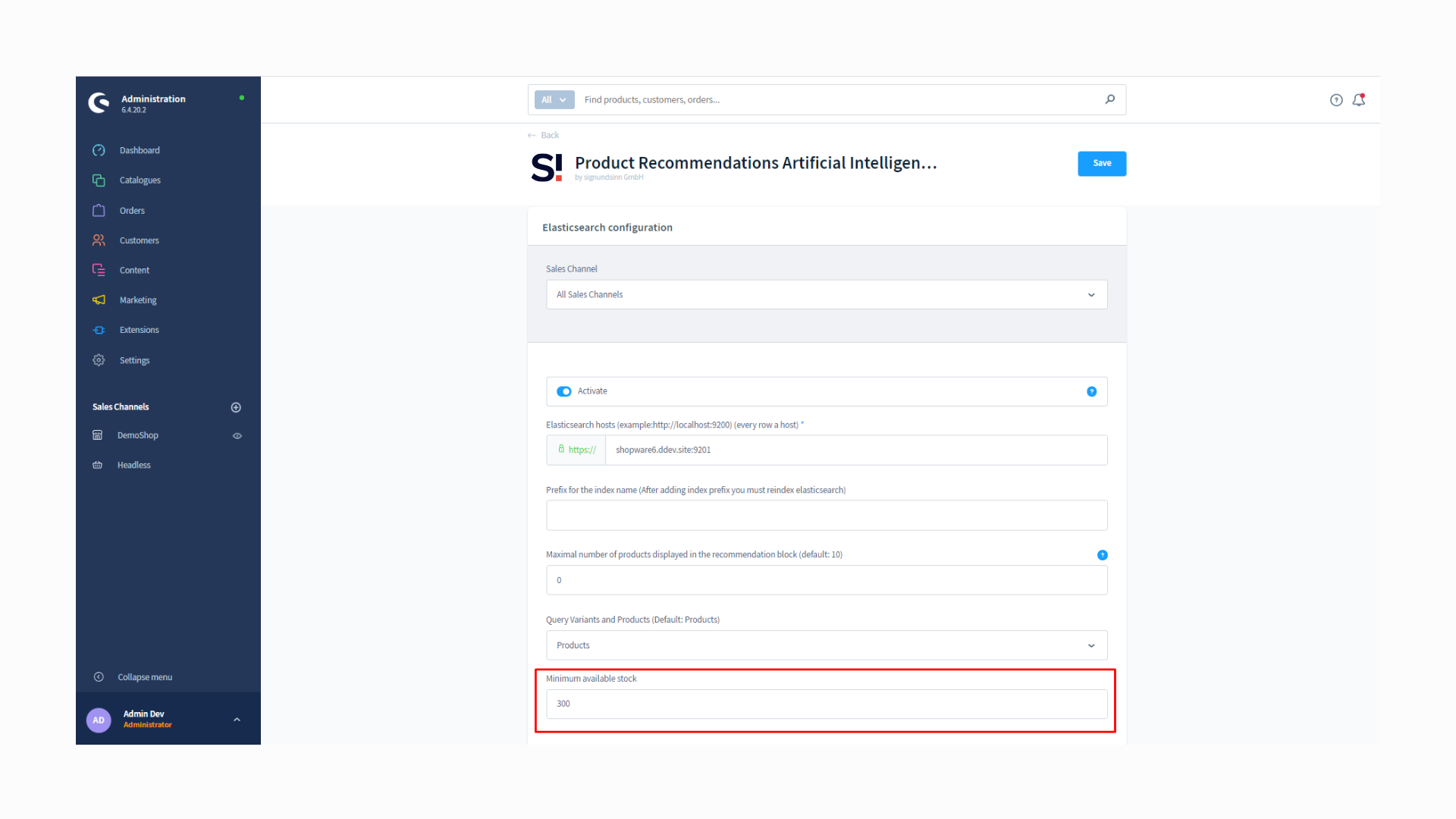Click the Admin Dev profile section
The image size is (1456, 819).
(167, 718)
